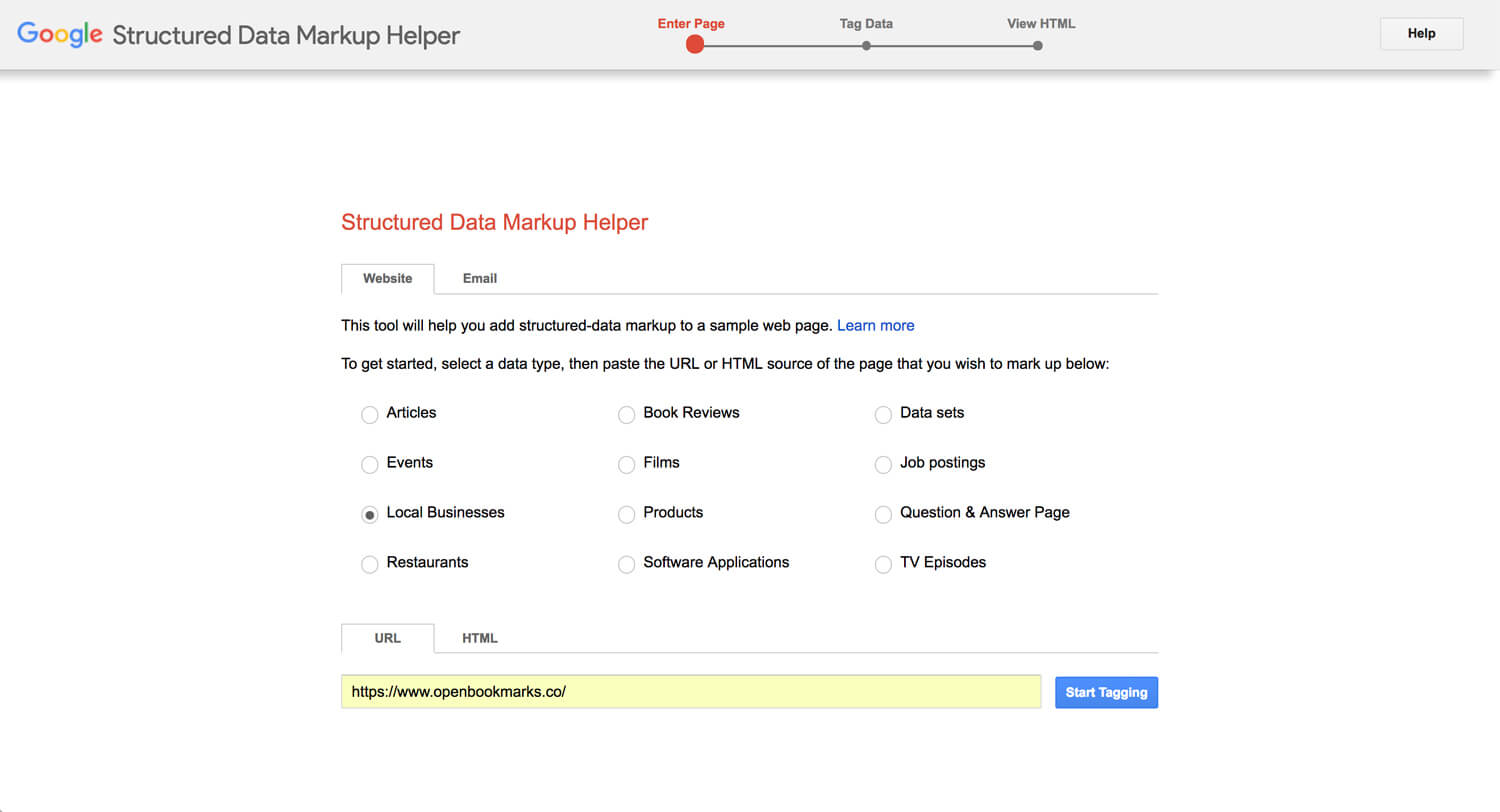Click the red Structured Data Markup Helper heading
The image size is (1500, 812).
[495, 222]
